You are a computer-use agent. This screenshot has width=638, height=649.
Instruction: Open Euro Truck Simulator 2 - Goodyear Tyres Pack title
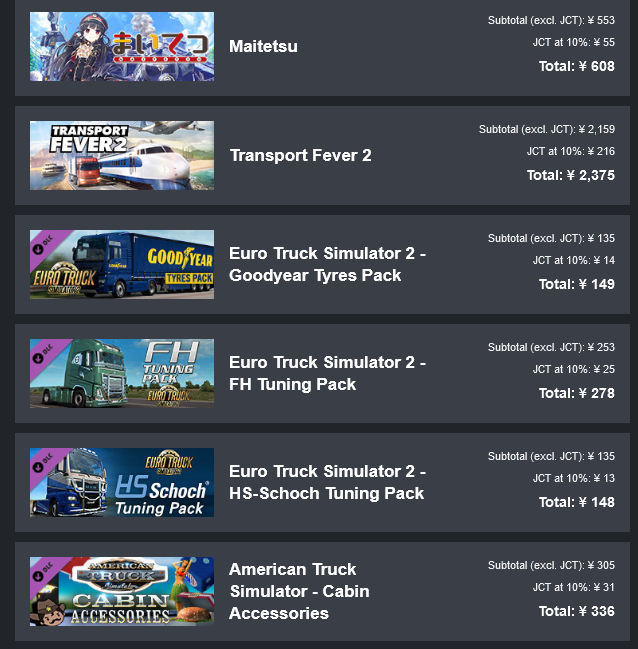(x=327, y=264)
